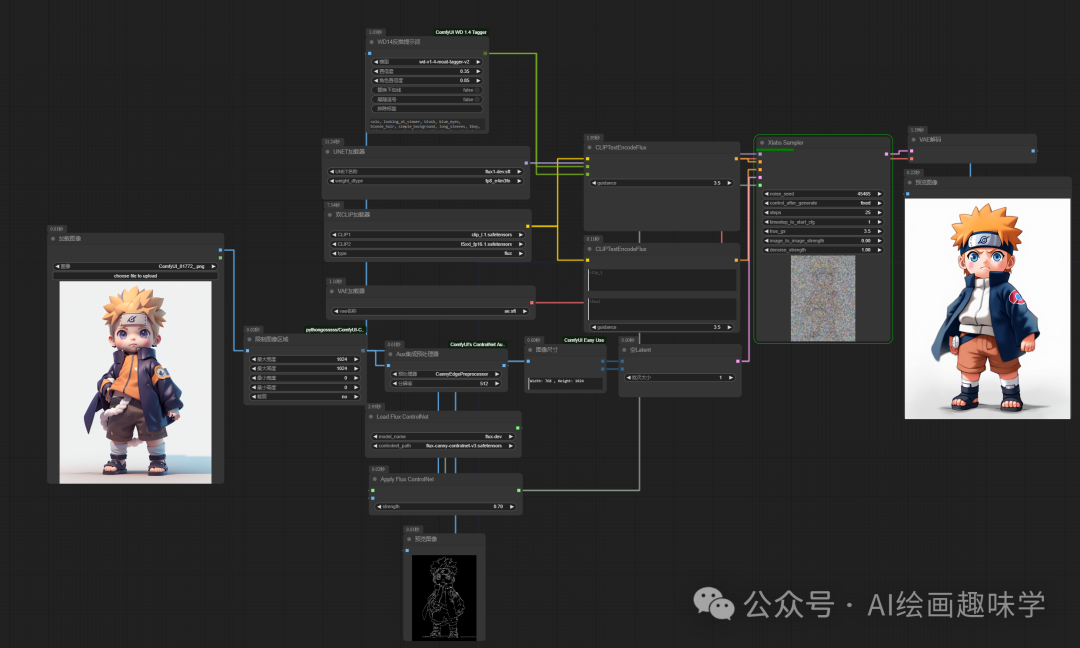Click empty Latent pink output socket

coord(738,361)
